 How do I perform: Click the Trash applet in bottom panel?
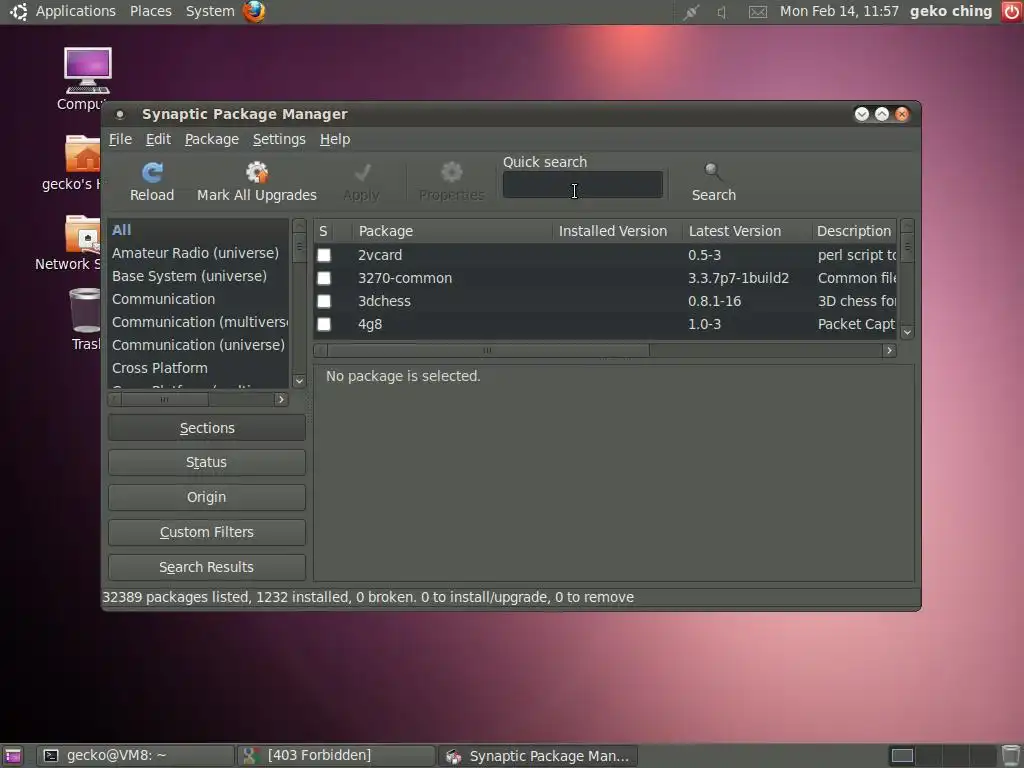pyautogui.click(x=1011, y=756)
